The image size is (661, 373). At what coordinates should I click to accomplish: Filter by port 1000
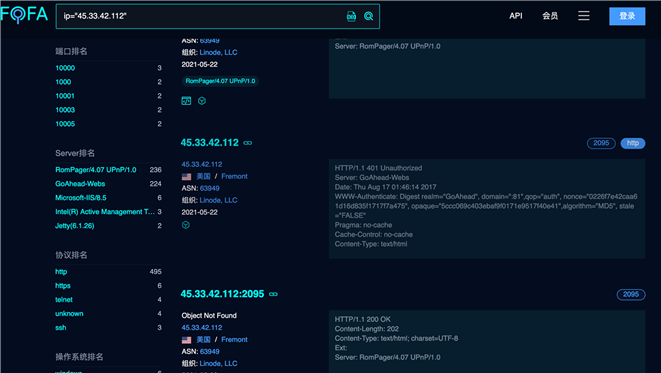pyautogui.click(x=63, y=82)
